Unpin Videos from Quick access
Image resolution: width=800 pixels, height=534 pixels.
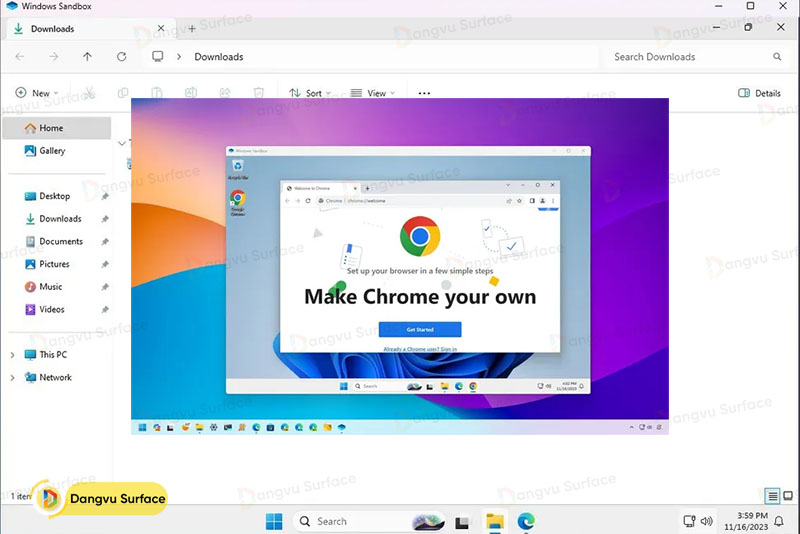click(x=105, y=310)
